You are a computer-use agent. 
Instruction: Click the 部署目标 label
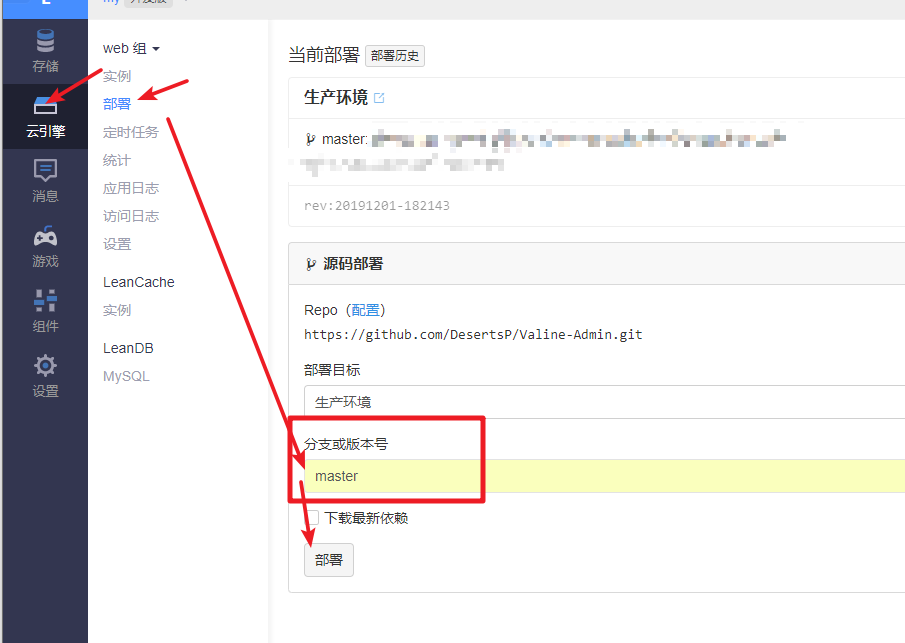[x=332, y=370]
